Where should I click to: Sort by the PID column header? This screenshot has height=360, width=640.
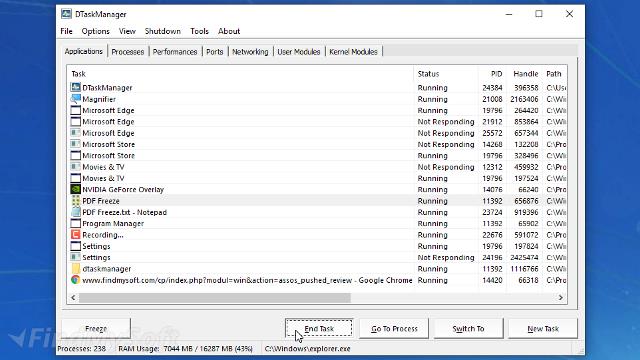click(x=492, y=74)
